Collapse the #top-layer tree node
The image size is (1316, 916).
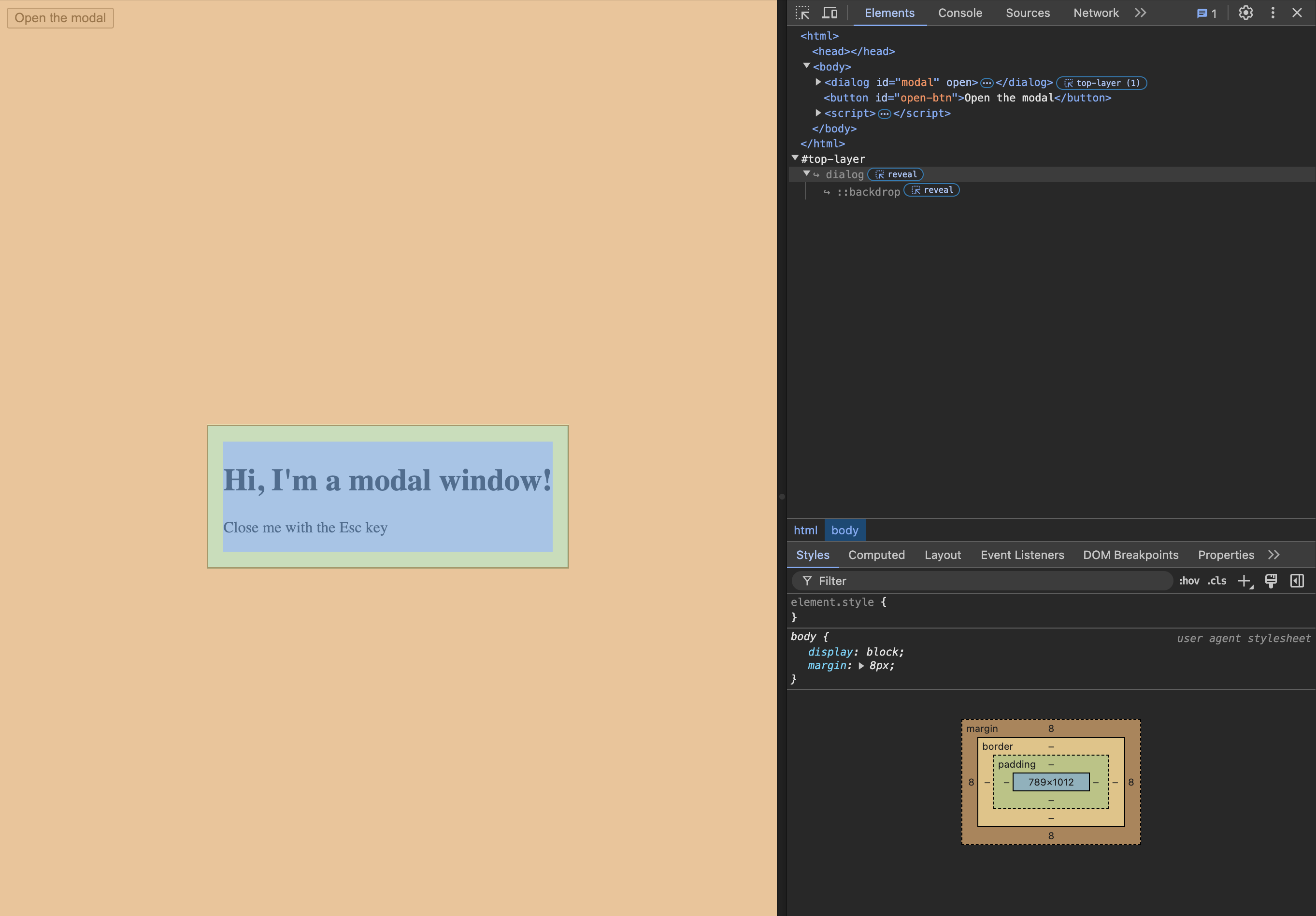[x=795, y=158]
